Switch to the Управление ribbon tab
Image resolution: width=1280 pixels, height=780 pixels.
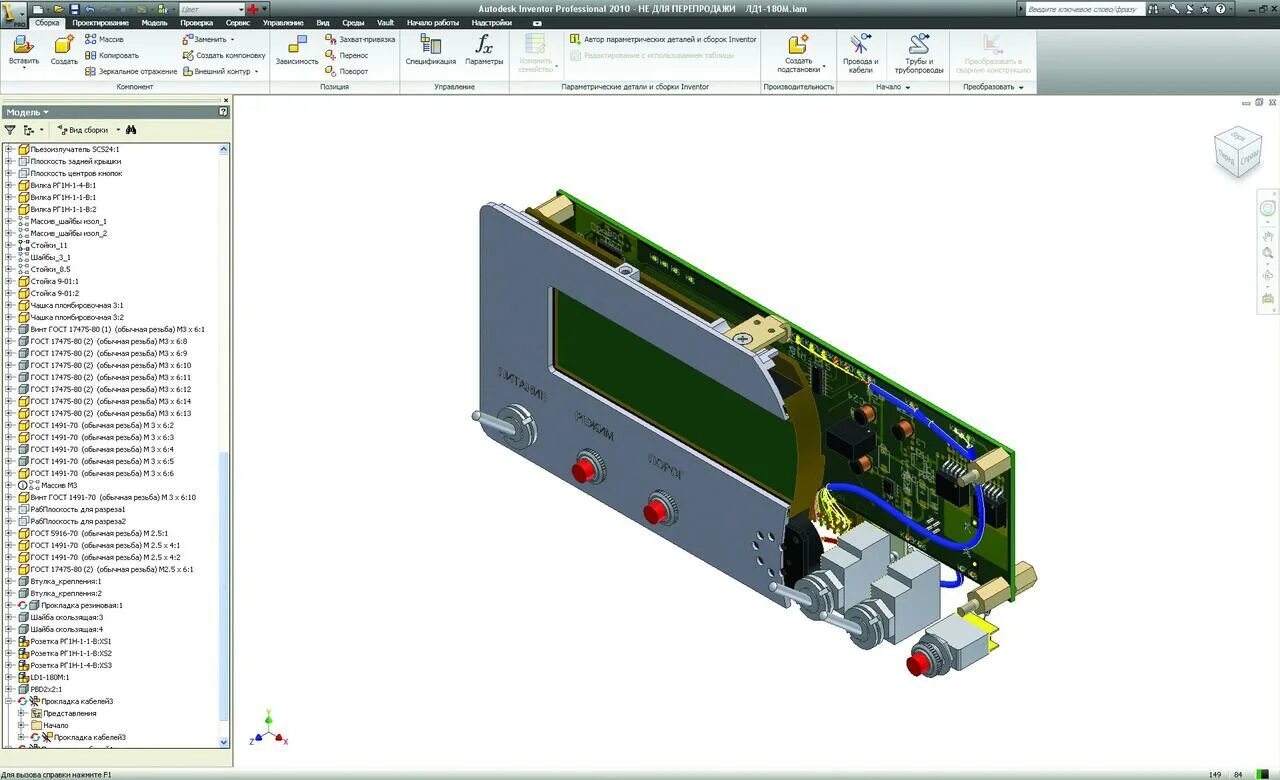coord(283,22)
